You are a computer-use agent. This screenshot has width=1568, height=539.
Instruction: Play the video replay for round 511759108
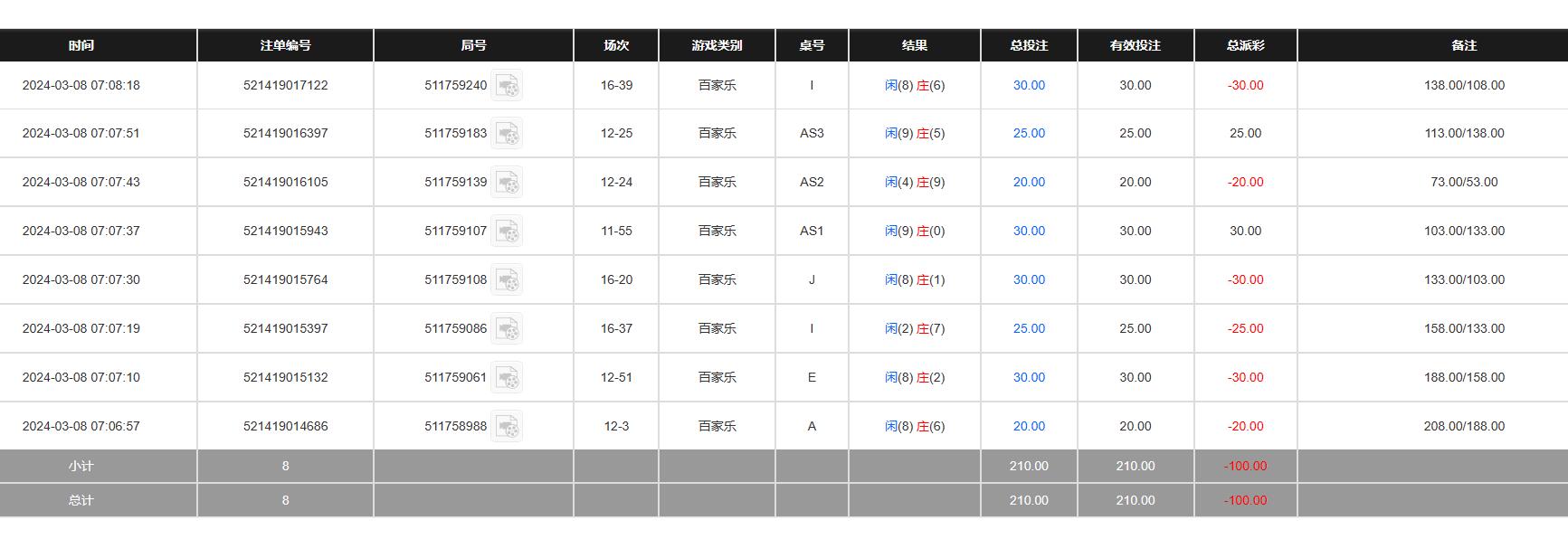coord(507,280)
